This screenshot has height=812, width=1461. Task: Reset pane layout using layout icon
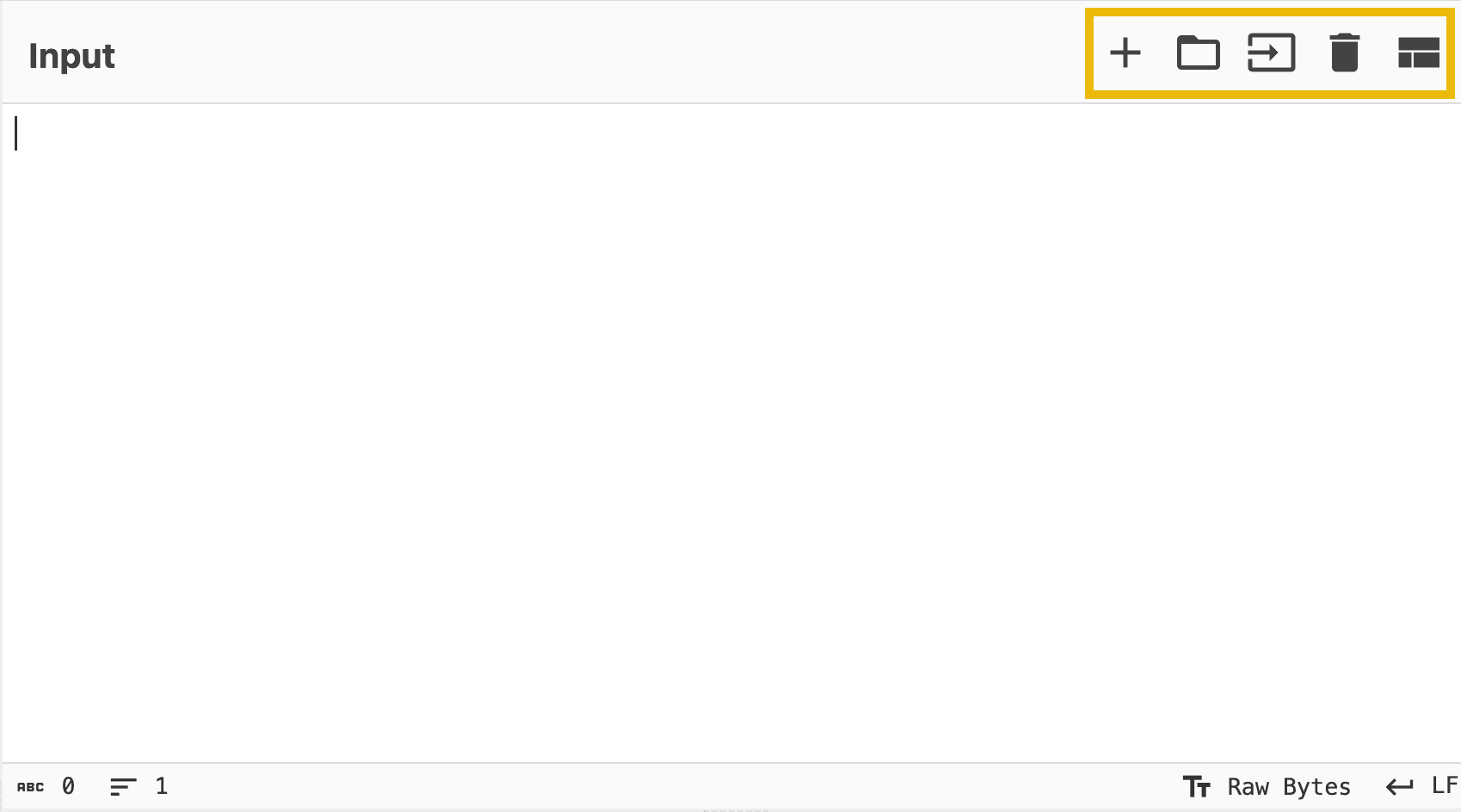[1418, 53]
